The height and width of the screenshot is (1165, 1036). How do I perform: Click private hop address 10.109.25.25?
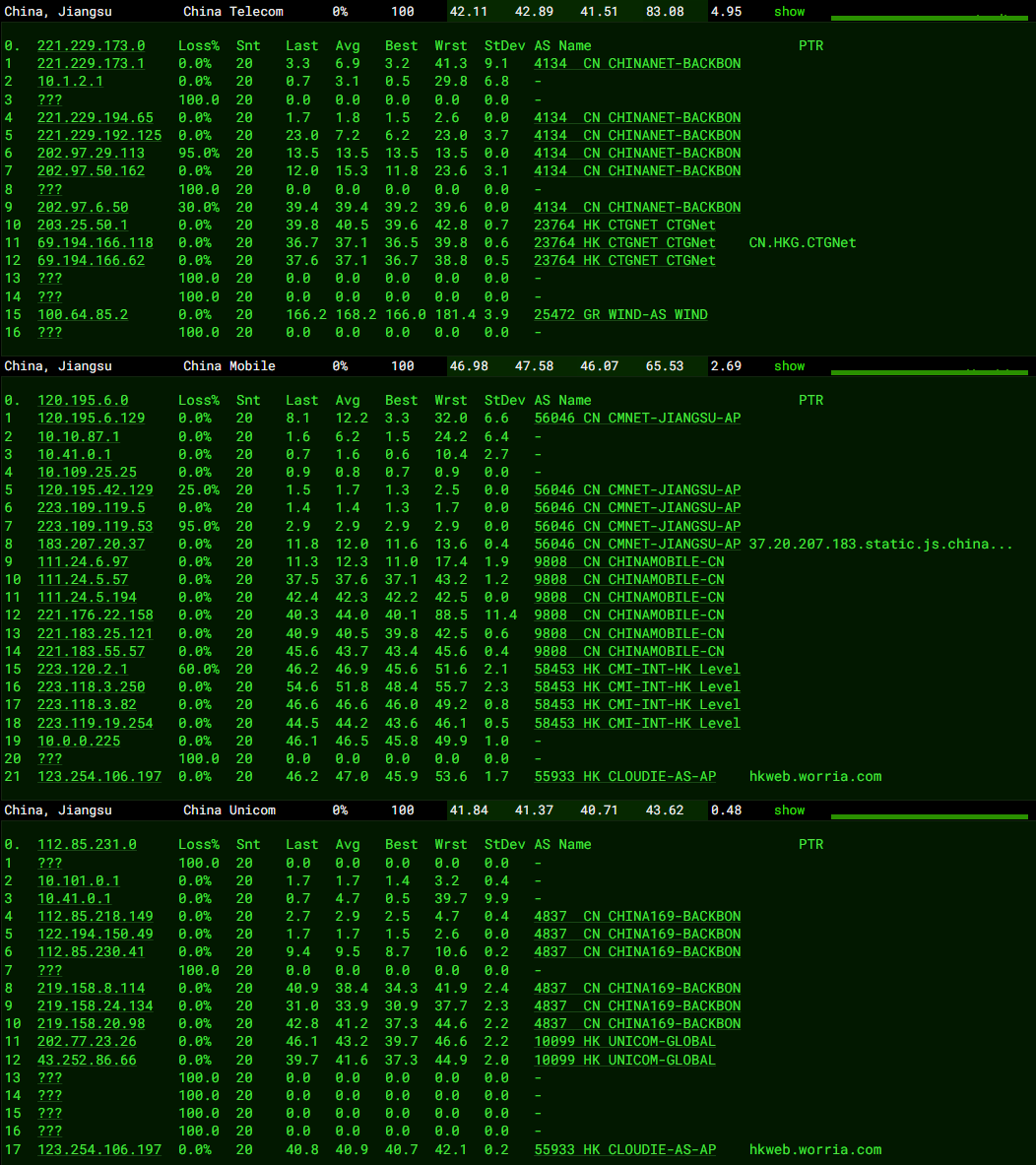(x=87, y=473)
